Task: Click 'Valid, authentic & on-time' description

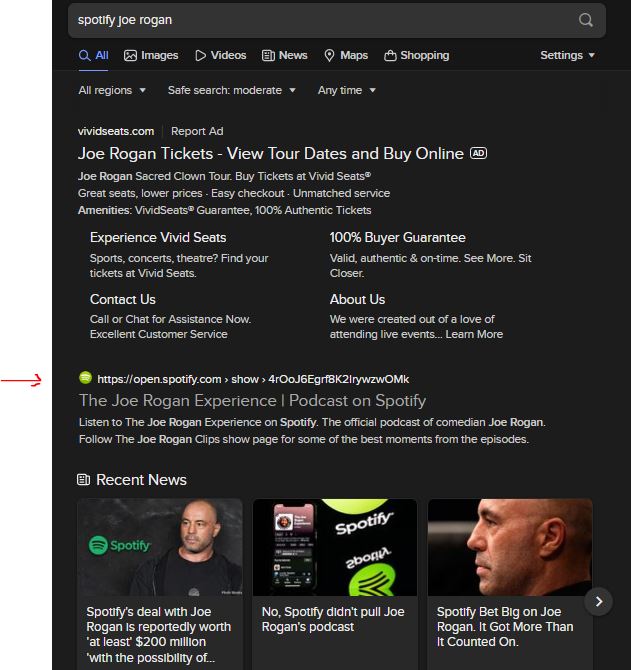Action: 430,265
